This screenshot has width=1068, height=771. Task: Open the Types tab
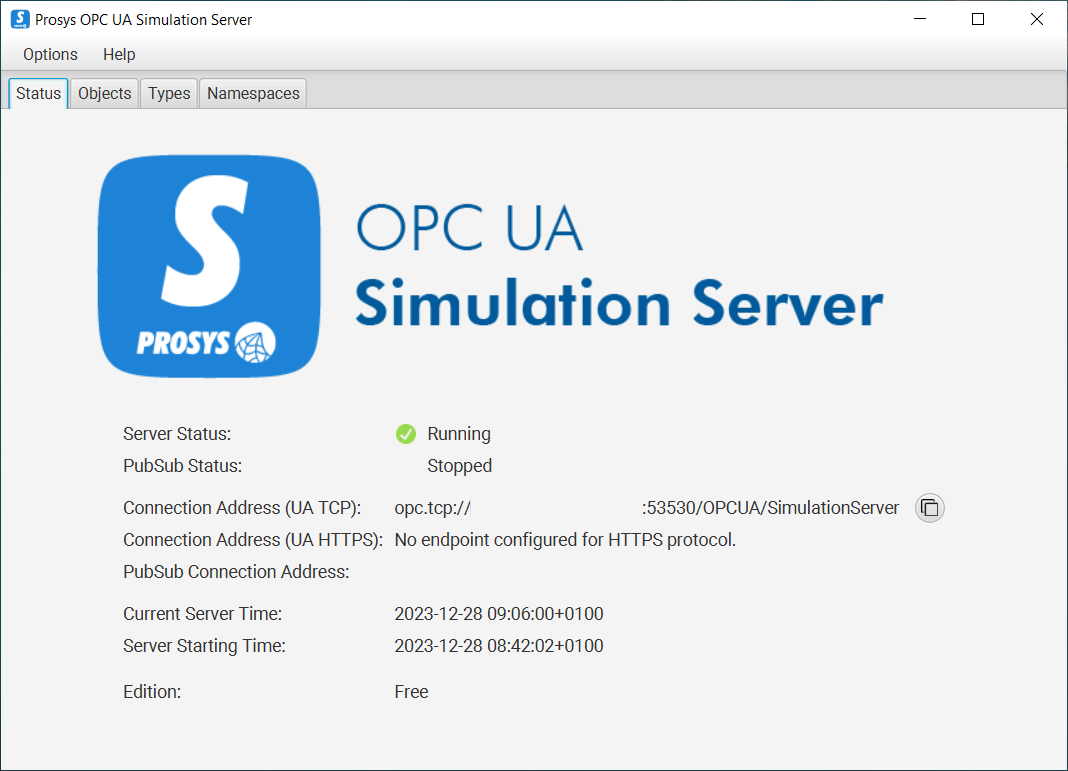click(169, 93)
